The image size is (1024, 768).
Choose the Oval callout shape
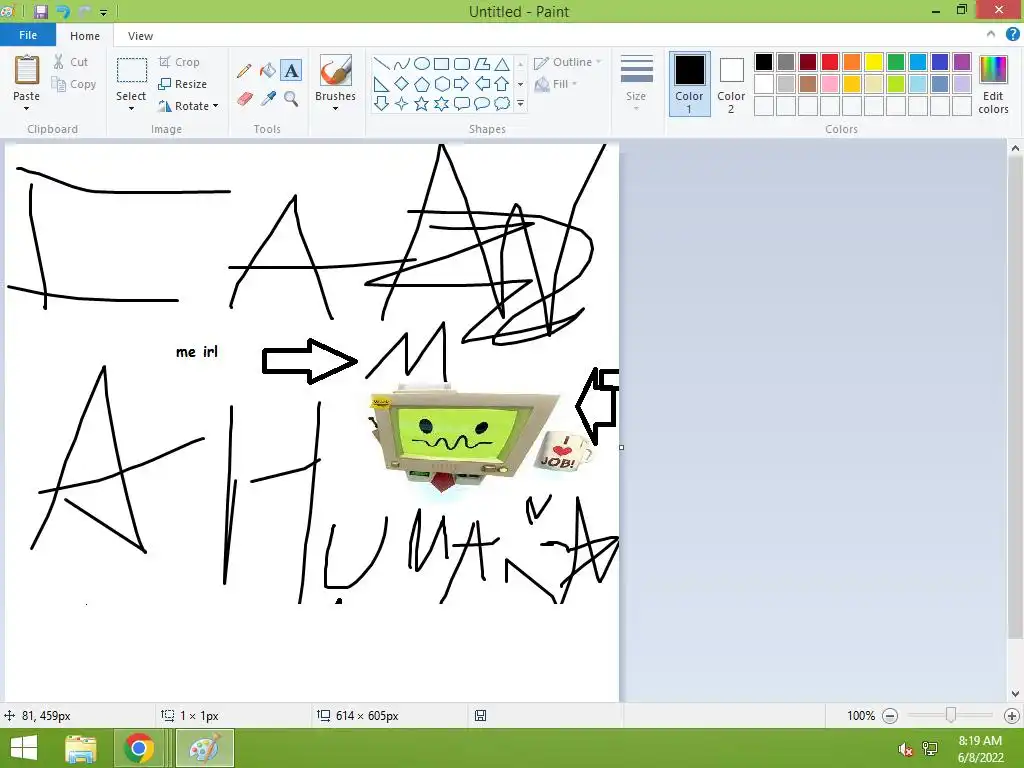pos(482,103)
